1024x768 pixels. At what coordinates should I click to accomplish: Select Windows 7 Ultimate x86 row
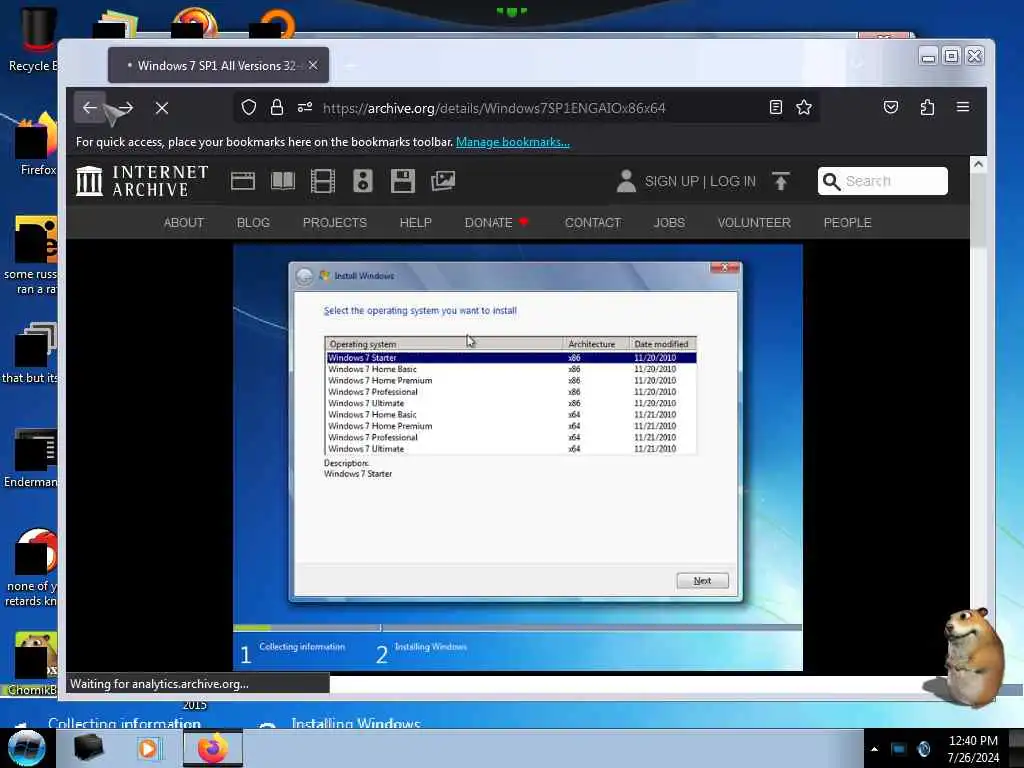[511, 404]
